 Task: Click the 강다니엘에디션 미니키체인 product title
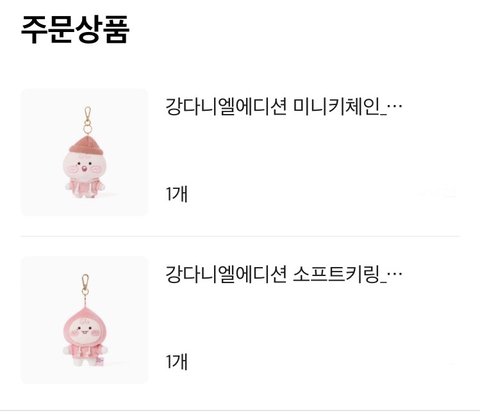click(x=284, y=107)
